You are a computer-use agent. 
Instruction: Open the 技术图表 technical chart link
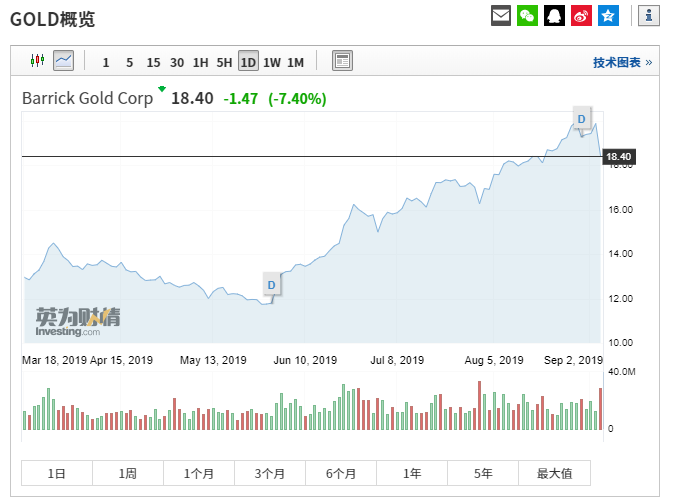(x=622, y=63)
